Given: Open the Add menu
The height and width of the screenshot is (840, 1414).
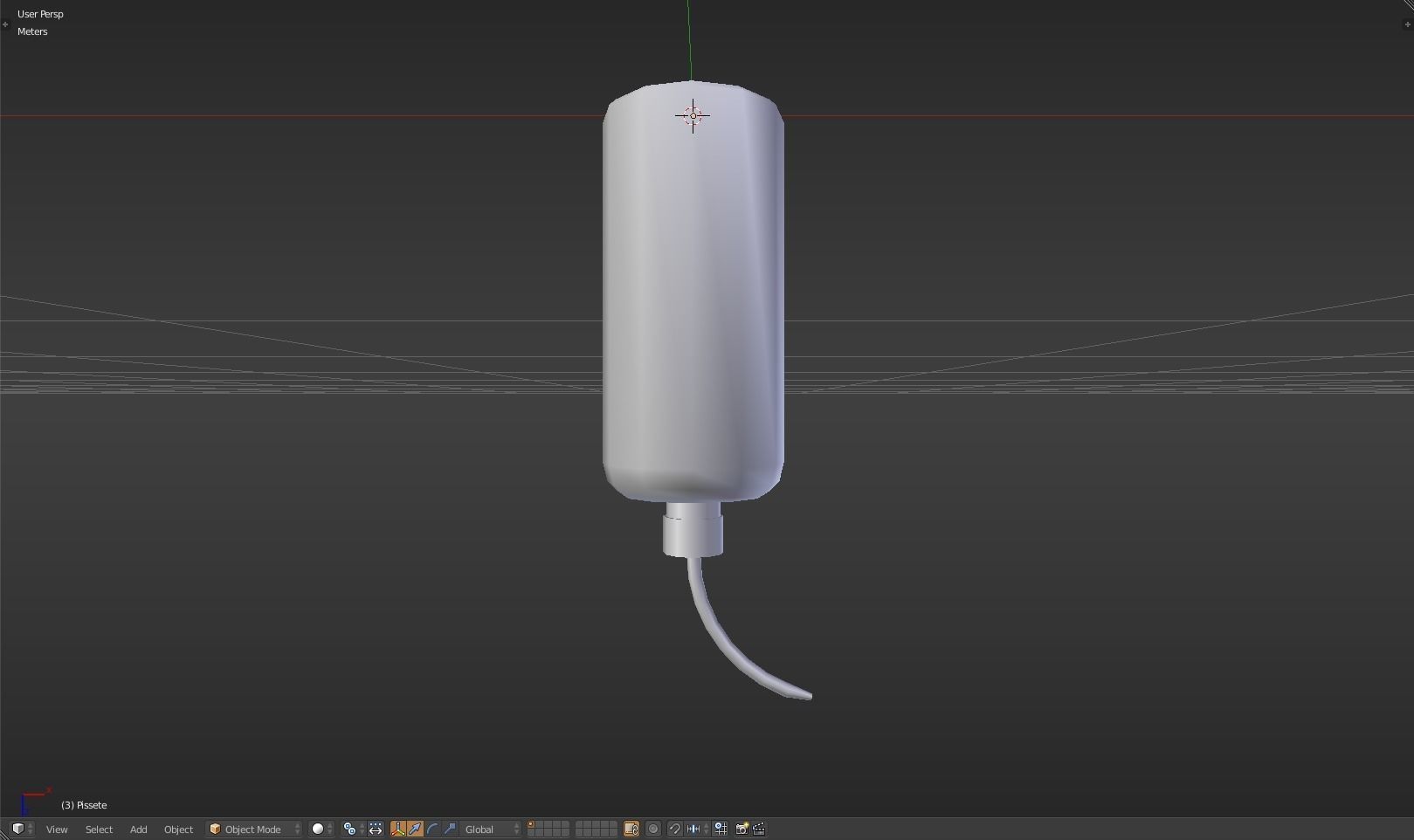Looking at the screenshot, I should pyautogui.click(x=138, y=829).
